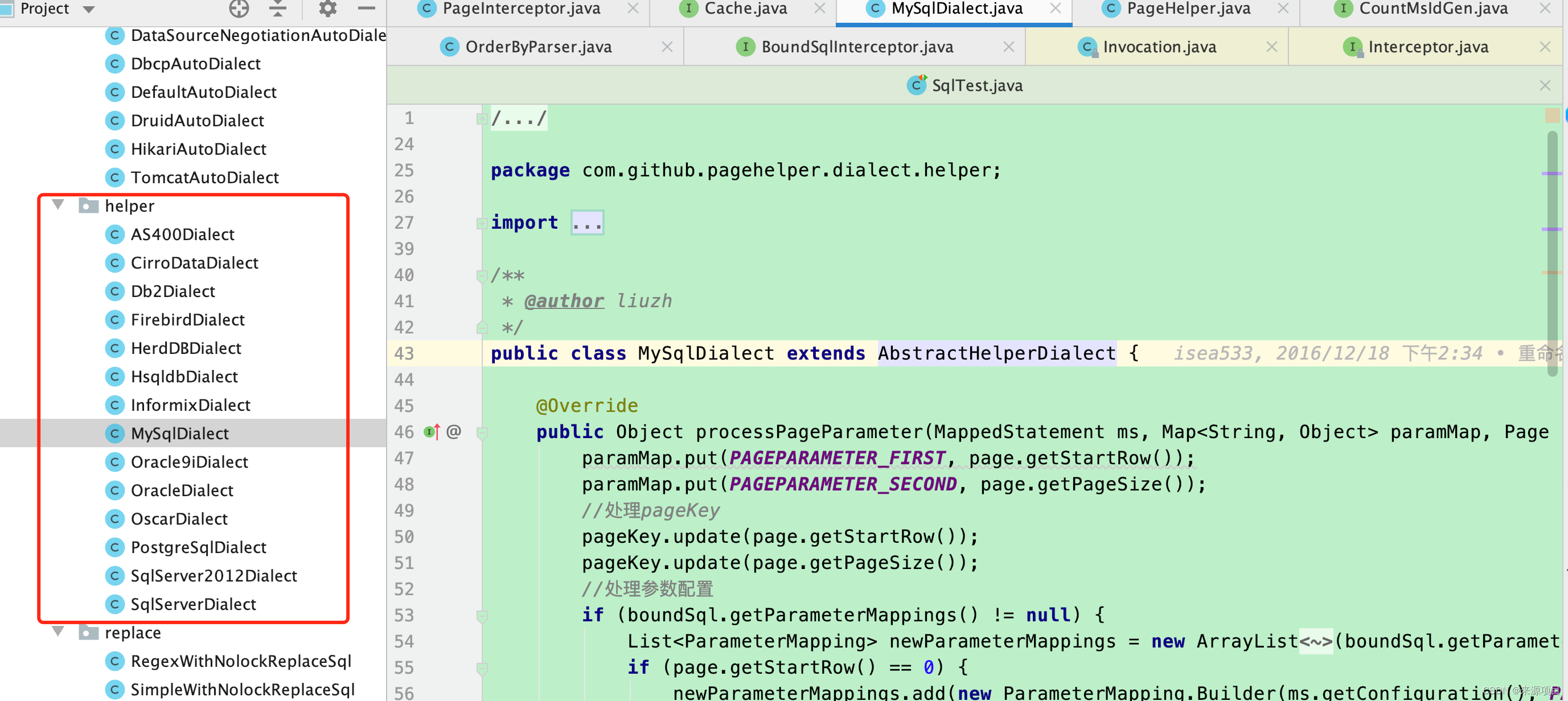
Task: Open the CirroDataDialect class
Action: (x=194, y=263)
